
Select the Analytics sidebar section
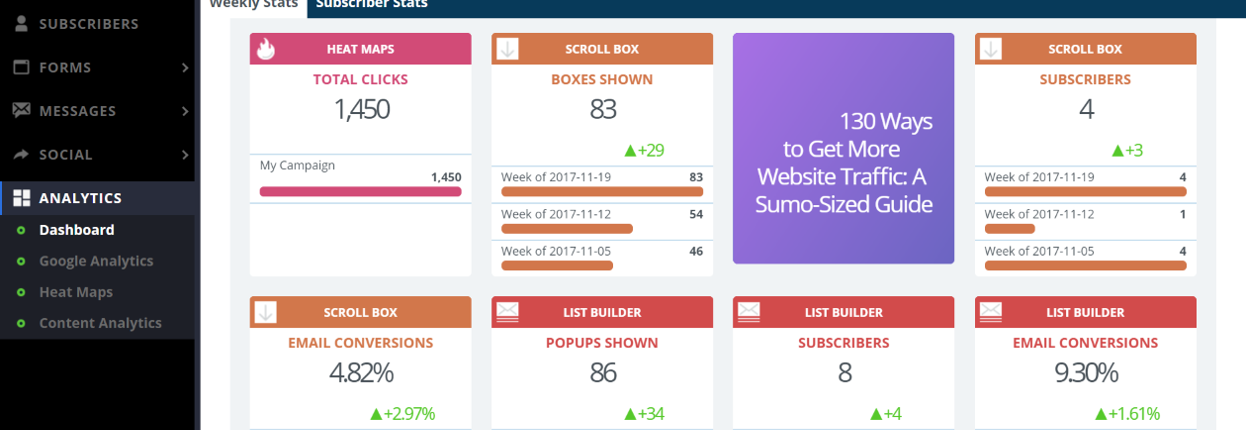pos(97,198)
